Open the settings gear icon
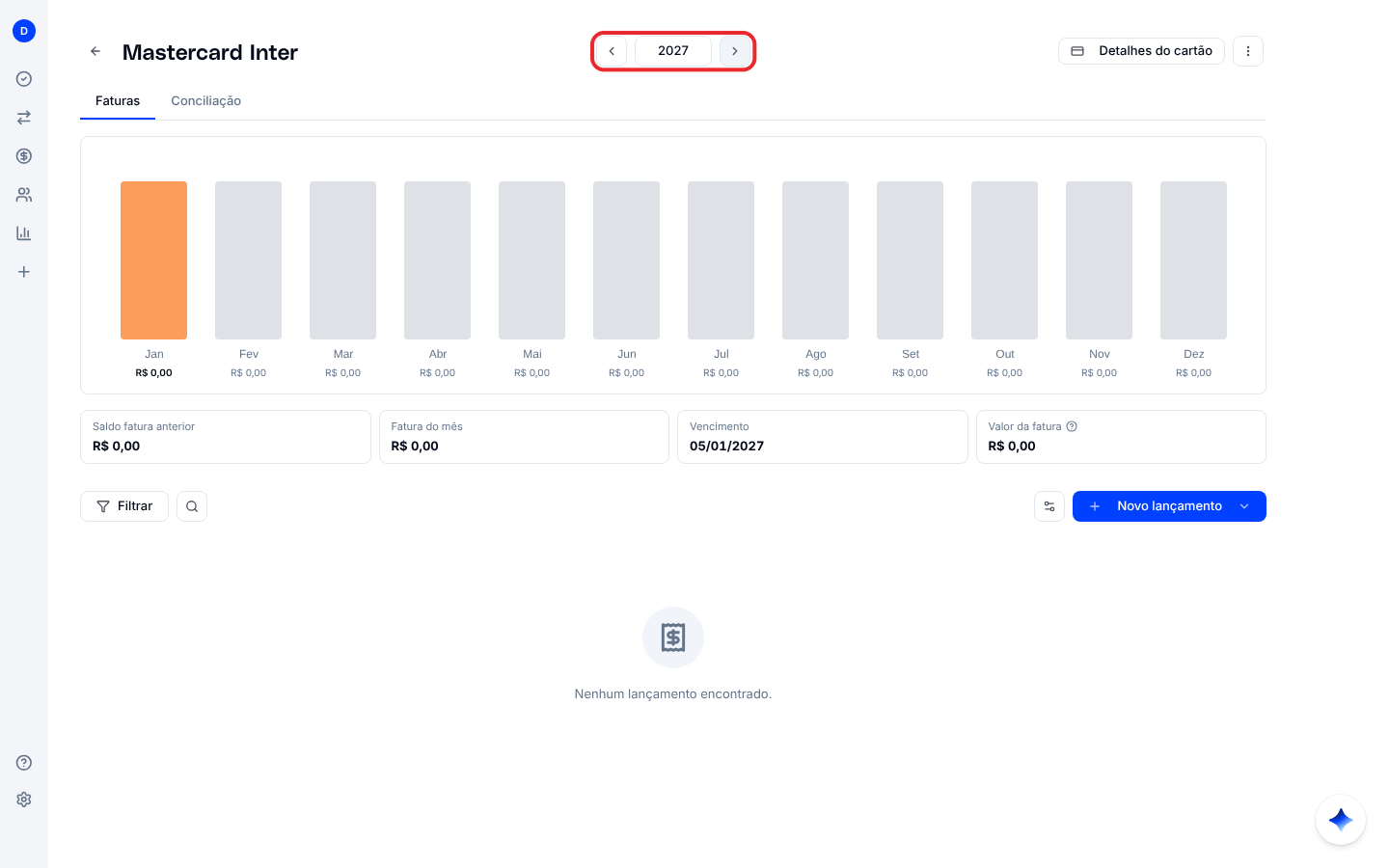This screenshot has width=1389, height=868. [24, 800]
